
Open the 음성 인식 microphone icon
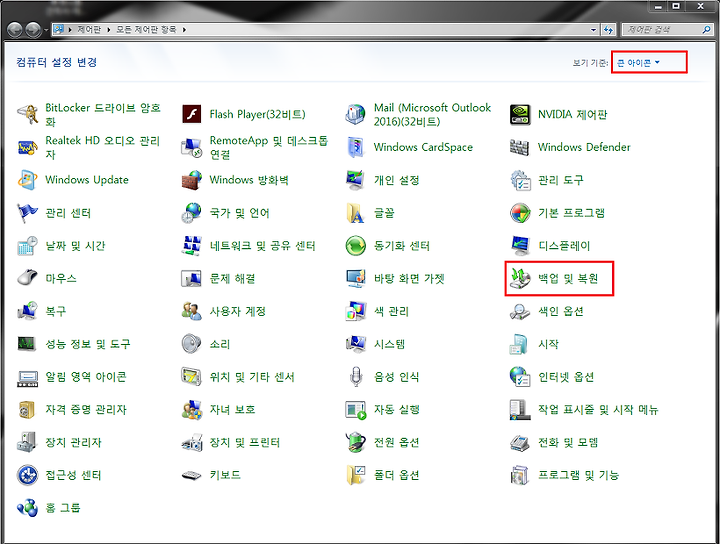coord(355,377)
